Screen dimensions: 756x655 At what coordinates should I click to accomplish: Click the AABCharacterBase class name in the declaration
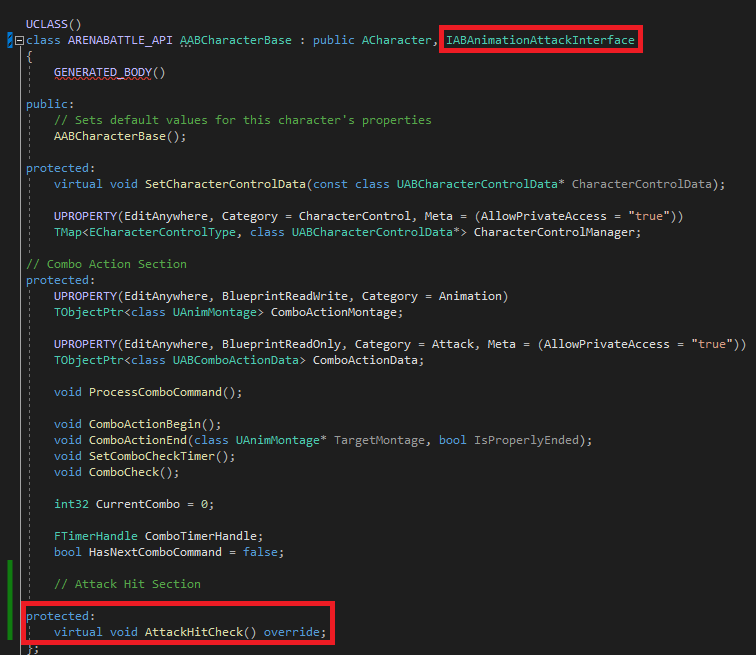click(236, 40)
